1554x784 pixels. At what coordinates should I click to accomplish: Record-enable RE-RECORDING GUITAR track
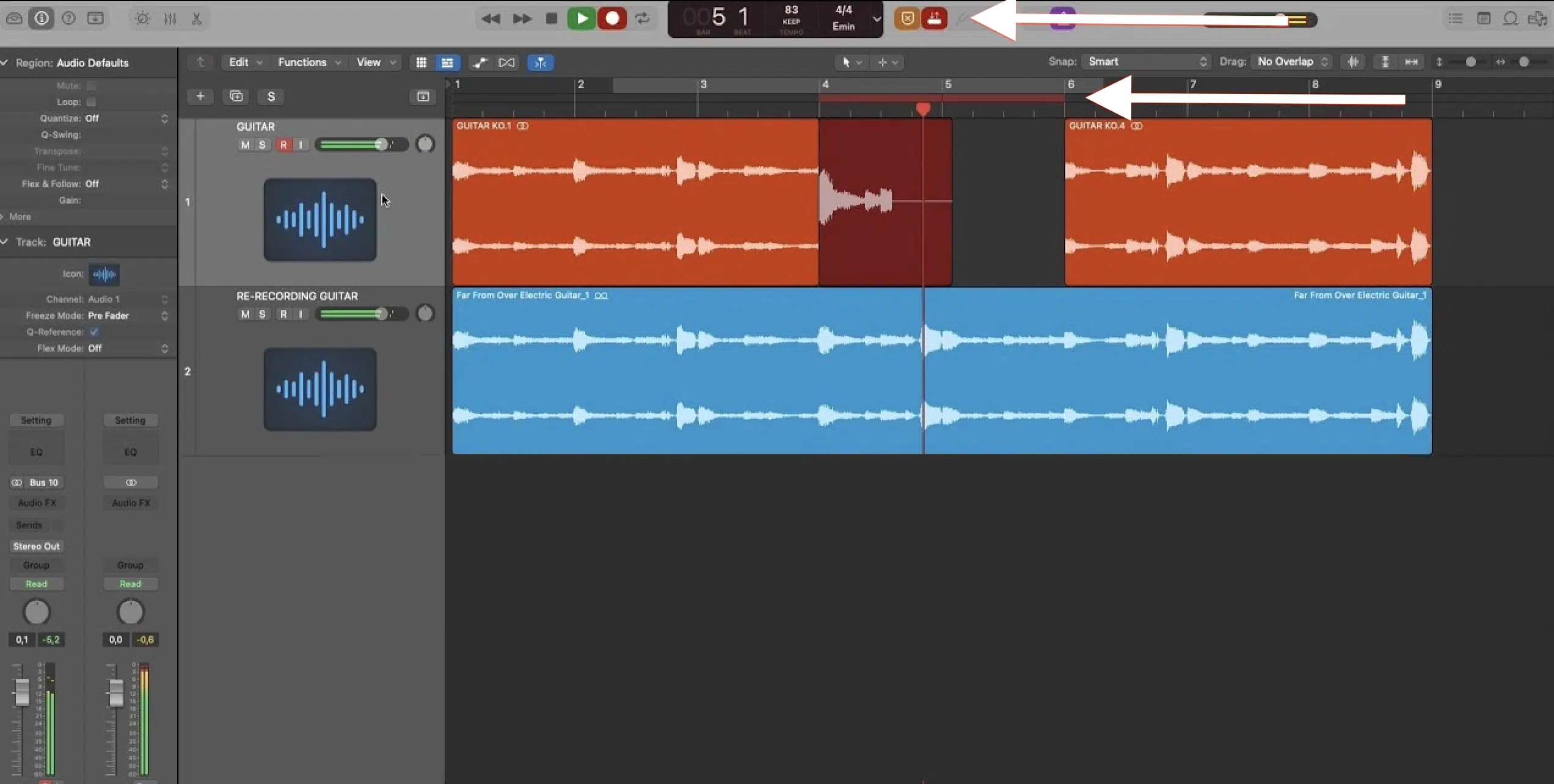pyautogui.click(x=283, y=314)
